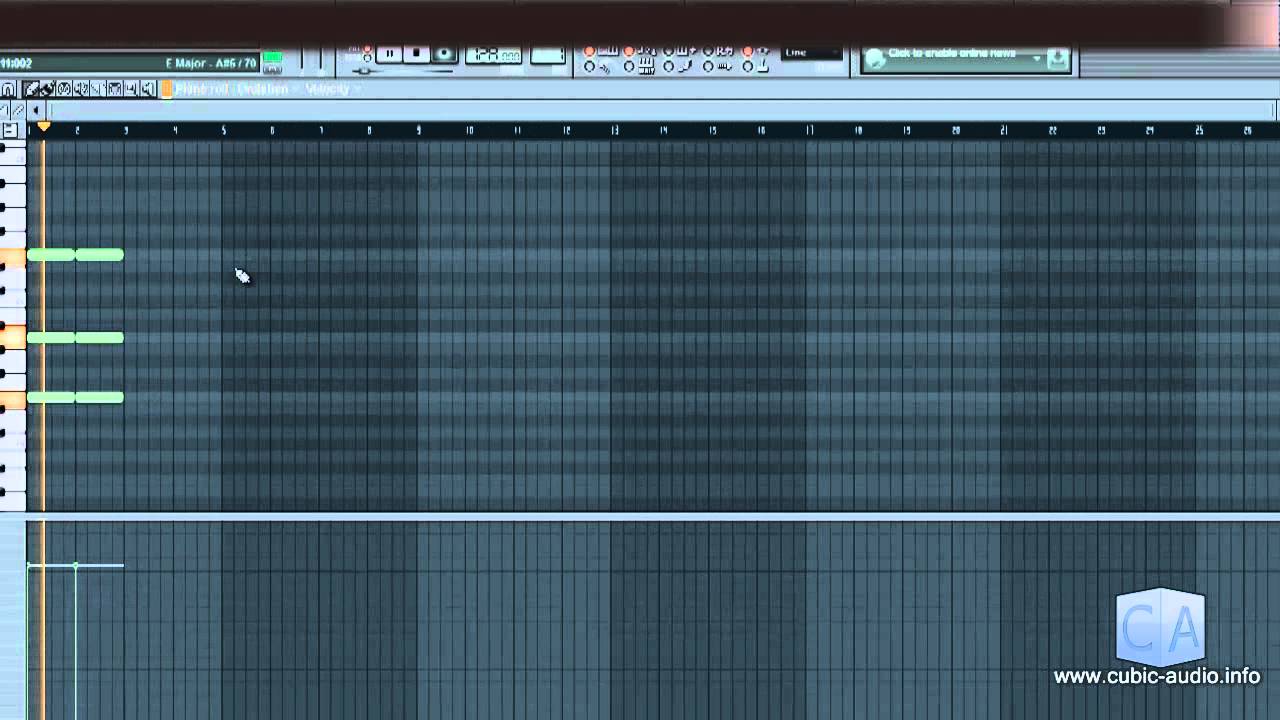Select the Mute tool in piano roll
The height and width of the screenshot is (720, 1280).
[x=81, y=89]
